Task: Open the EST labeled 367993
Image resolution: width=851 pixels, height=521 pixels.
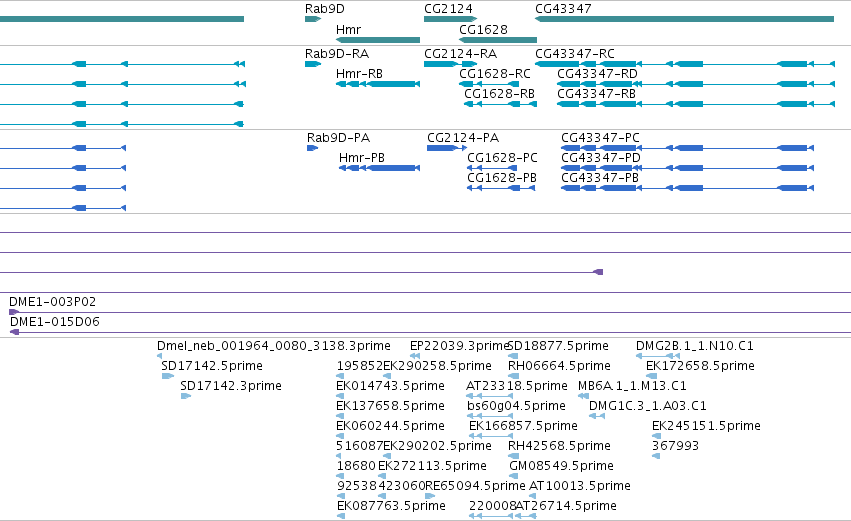Action: [675, 447]
